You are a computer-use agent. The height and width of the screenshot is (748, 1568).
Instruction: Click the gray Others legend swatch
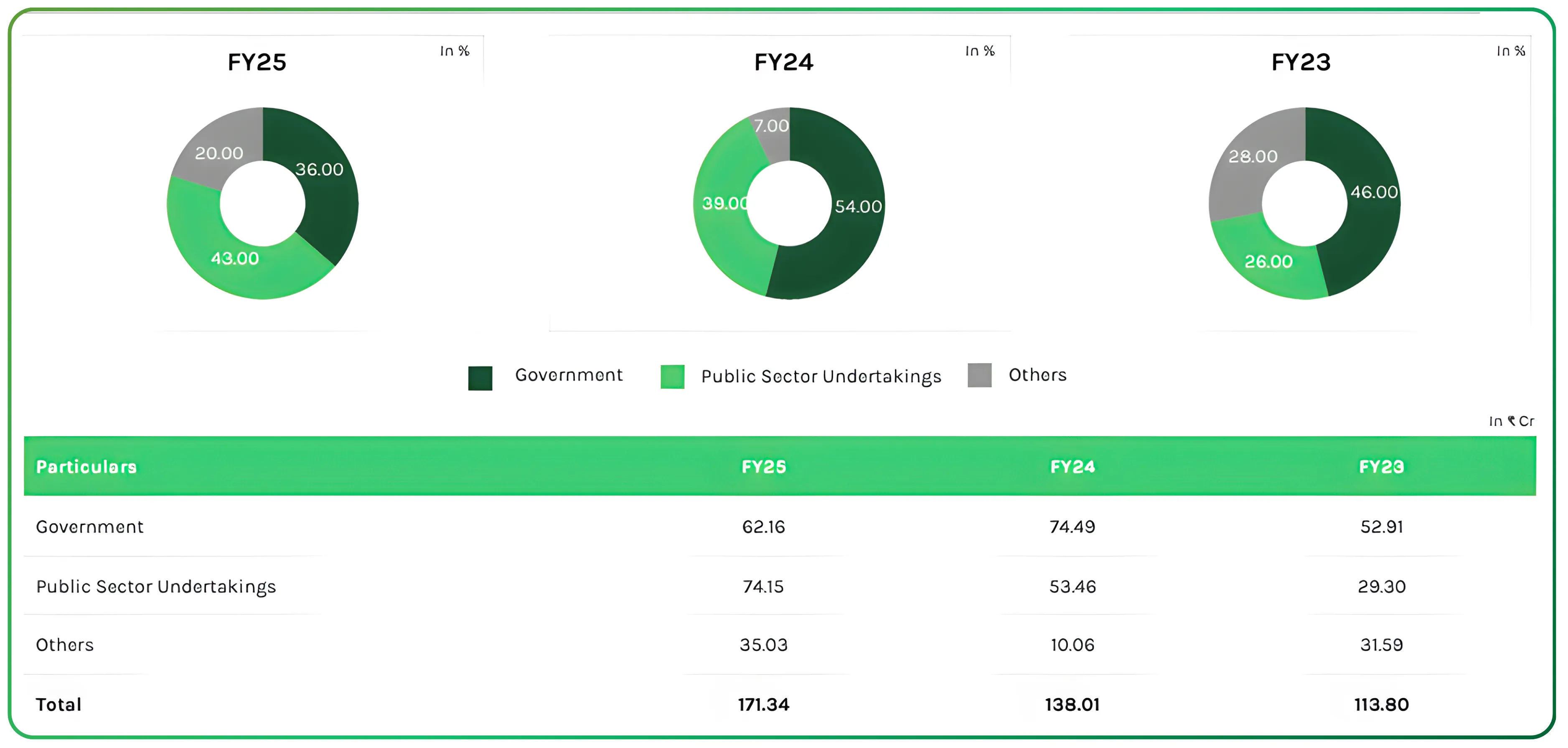979,375
